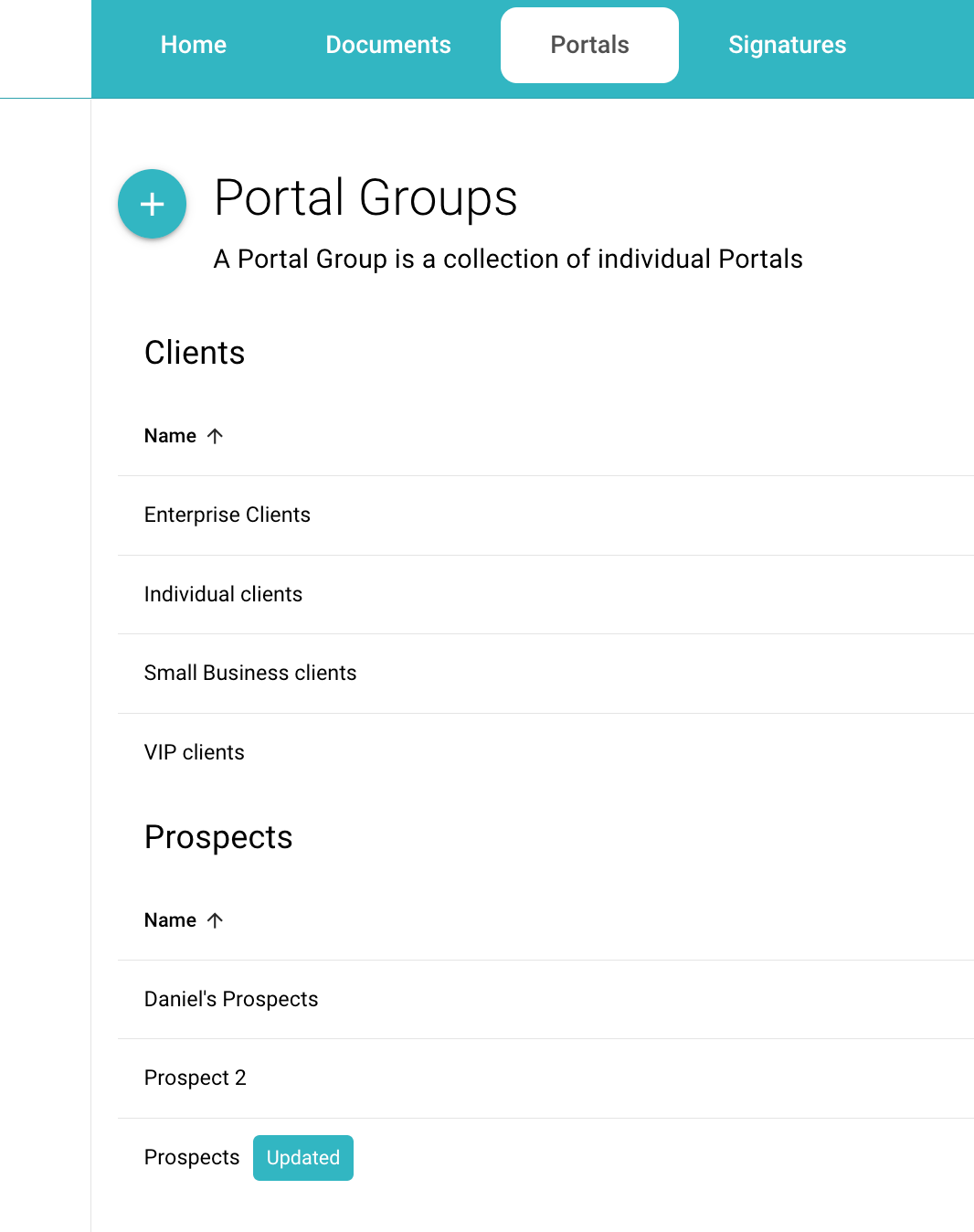Sort Prospects table by the Name header text
This screenshot has height=1232, width=974.
pyautogui.click(x=170, y=920)
